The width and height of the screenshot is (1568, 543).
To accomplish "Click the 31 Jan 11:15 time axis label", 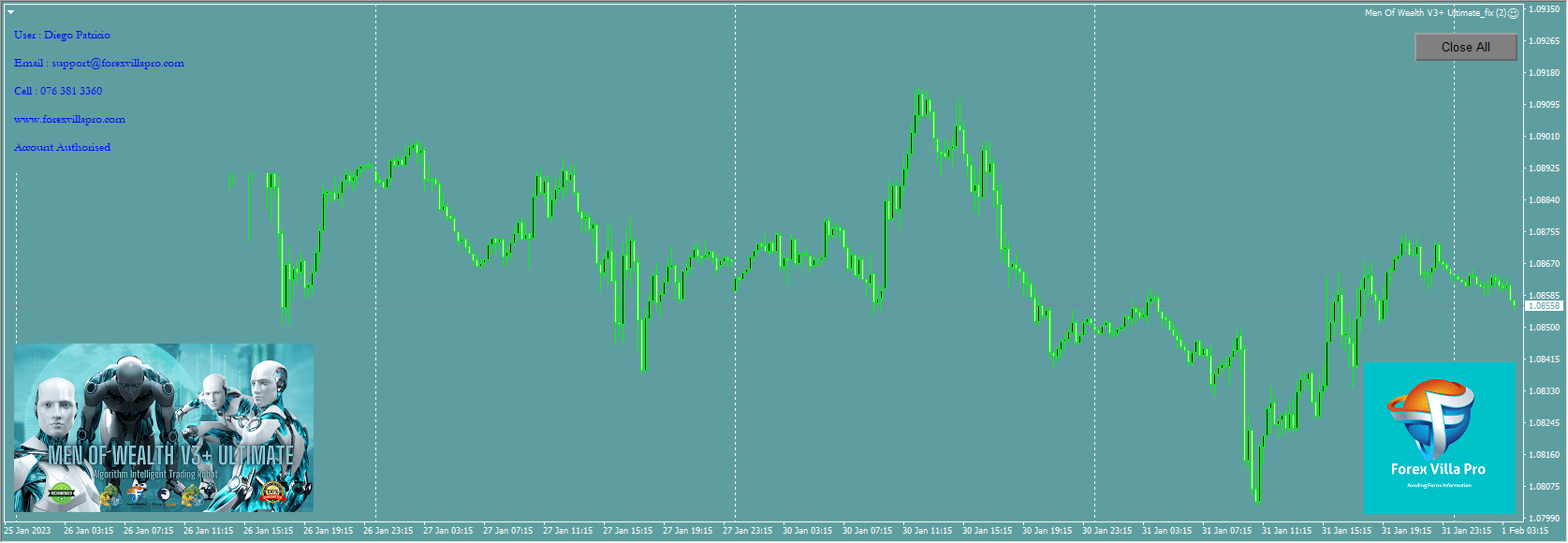I will (1286, 531).
